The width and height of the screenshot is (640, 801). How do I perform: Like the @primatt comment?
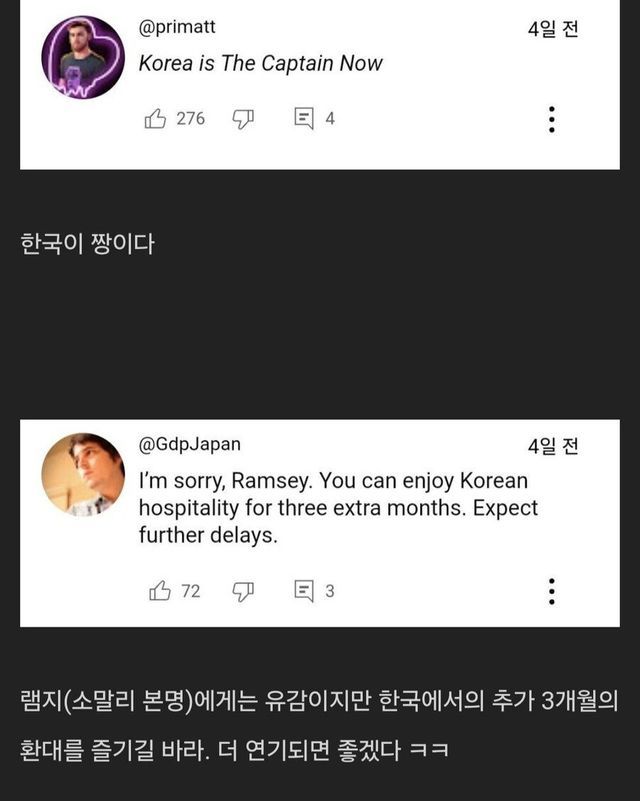pyautogui.click(x=155, y=119)
